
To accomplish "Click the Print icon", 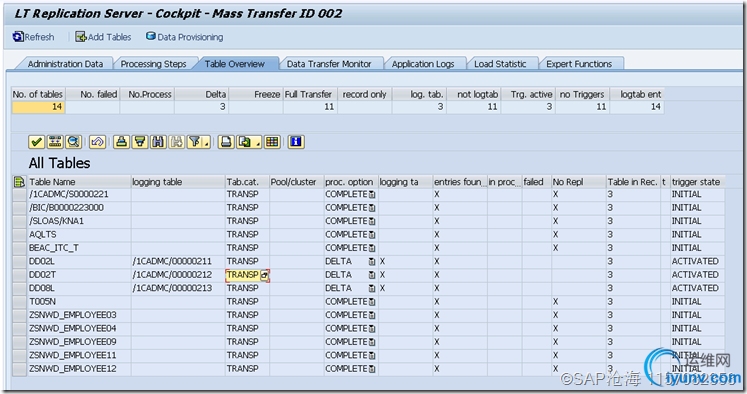I will 226,142.
